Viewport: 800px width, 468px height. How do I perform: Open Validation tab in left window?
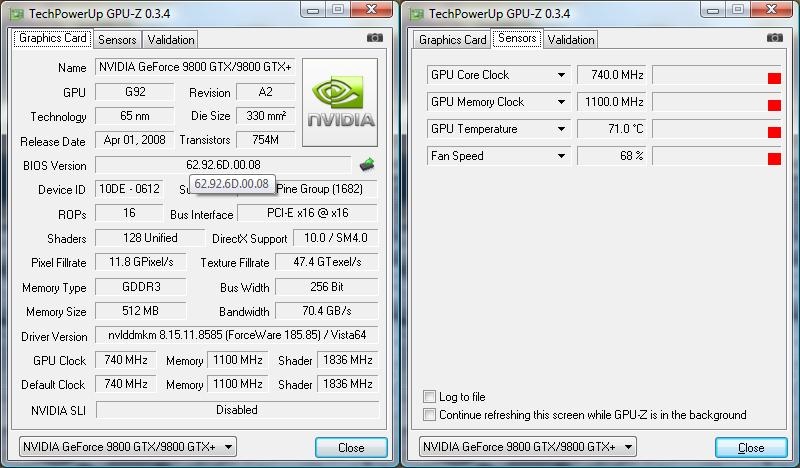click(x=170, y=40)
